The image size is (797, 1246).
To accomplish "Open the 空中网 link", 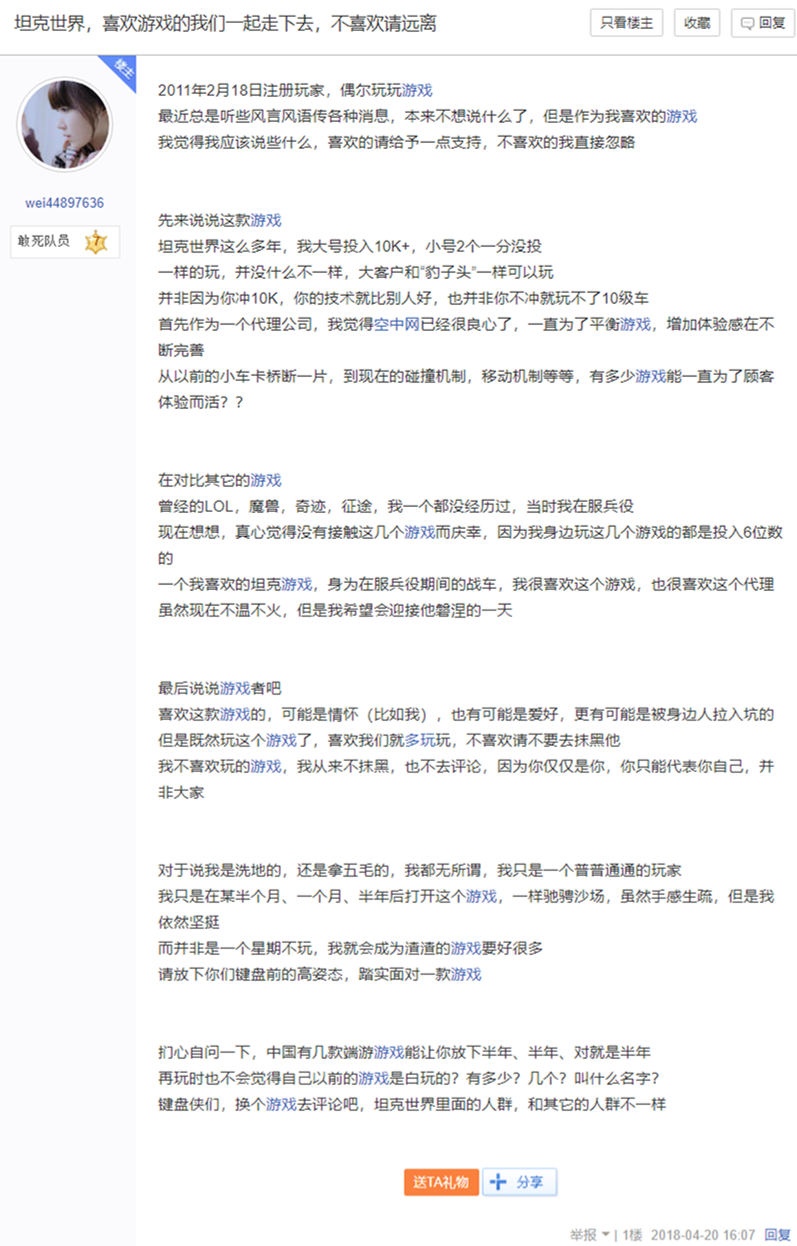I will tap(395, 324).
